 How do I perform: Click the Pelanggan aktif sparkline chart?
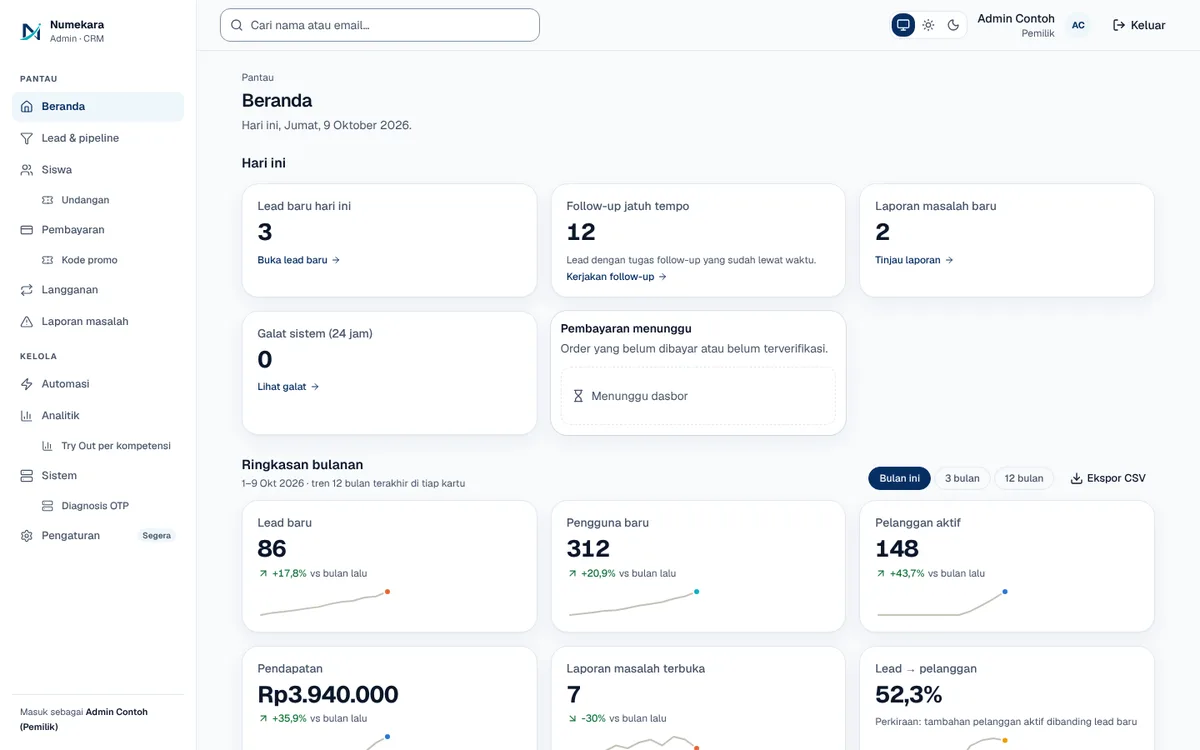pos(942,603)
